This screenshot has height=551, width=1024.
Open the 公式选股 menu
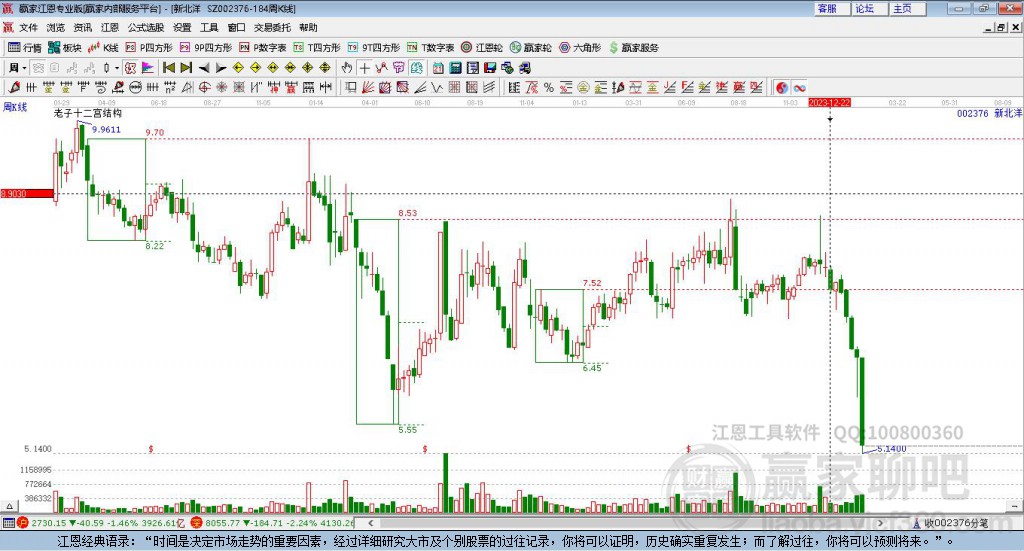tap(146, 27)
